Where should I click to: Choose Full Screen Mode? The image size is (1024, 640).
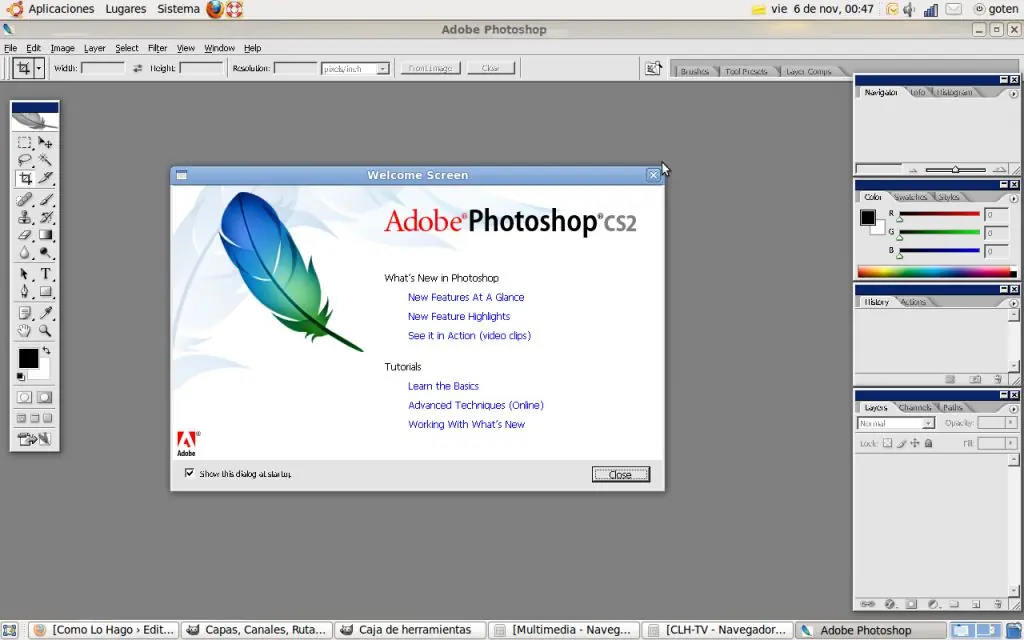[x=48, y=418]
